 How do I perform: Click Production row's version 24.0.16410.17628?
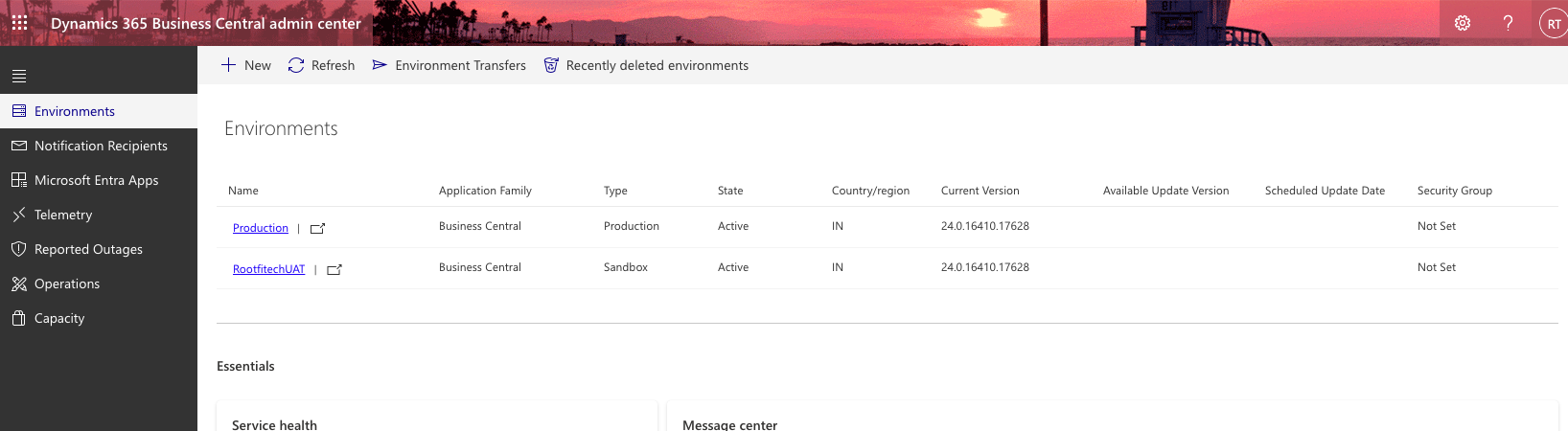(985, 226)
